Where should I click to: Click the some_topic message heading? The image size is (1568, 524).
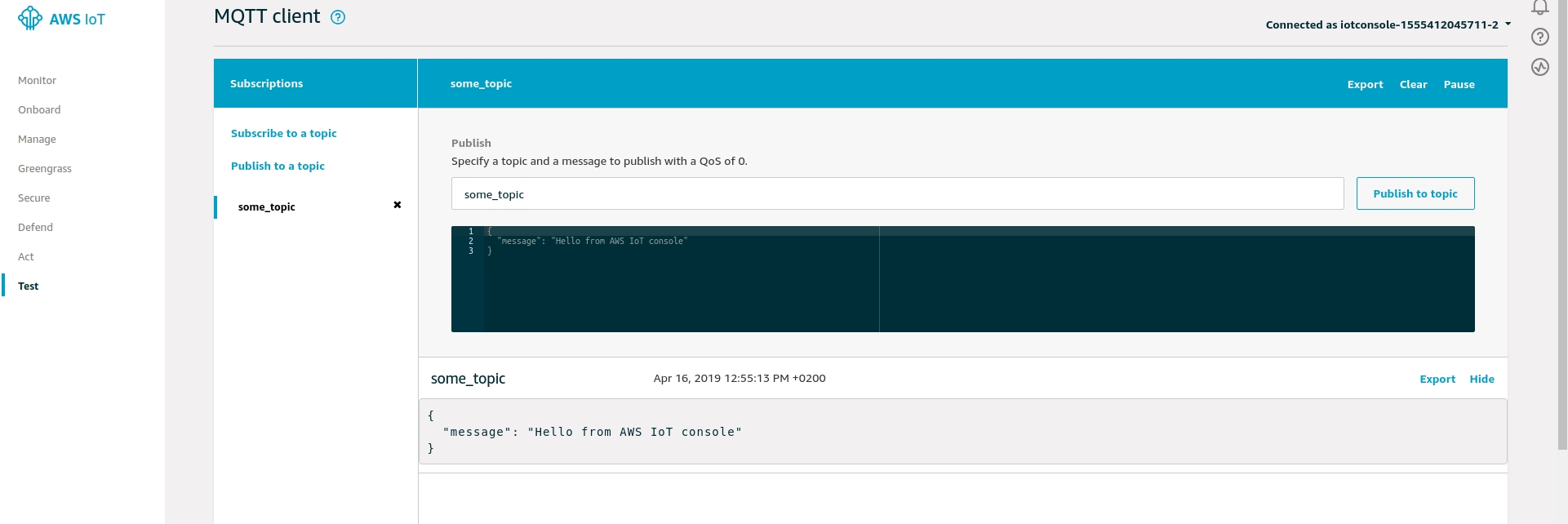click(x=468, y=379)
